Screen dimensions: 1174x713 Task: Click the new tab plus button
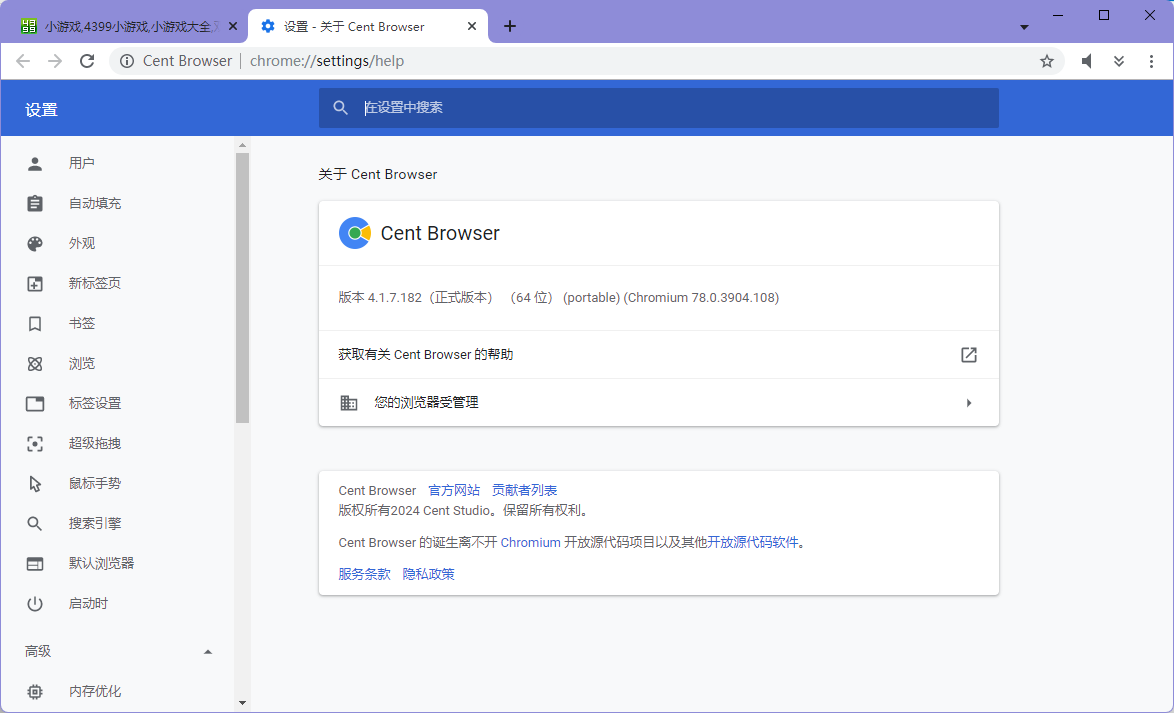[x=510, y=26]
